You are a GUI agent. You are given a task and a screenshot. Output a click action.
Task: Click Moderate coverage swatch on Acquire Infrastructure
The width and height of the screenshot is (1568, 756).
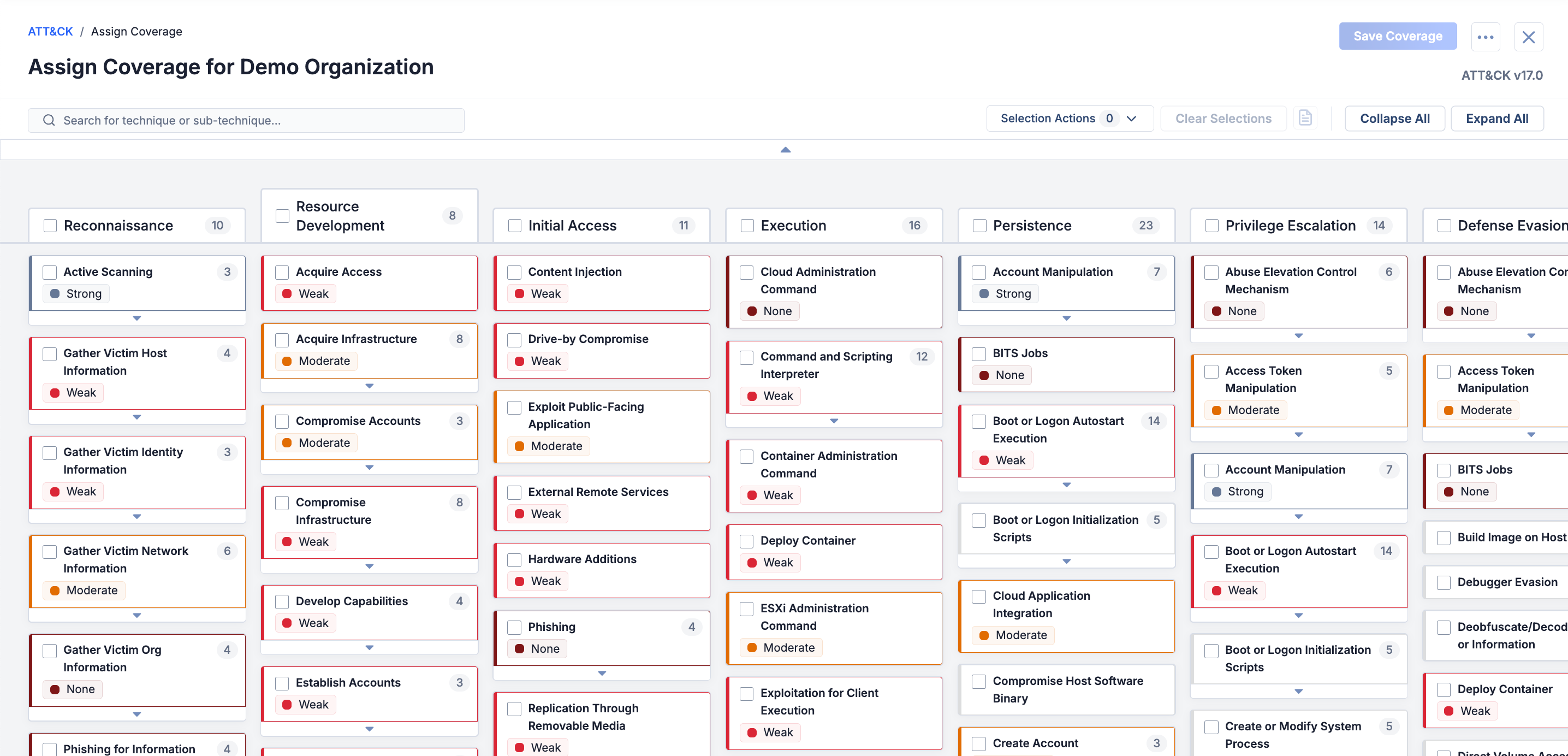(287, 361)
